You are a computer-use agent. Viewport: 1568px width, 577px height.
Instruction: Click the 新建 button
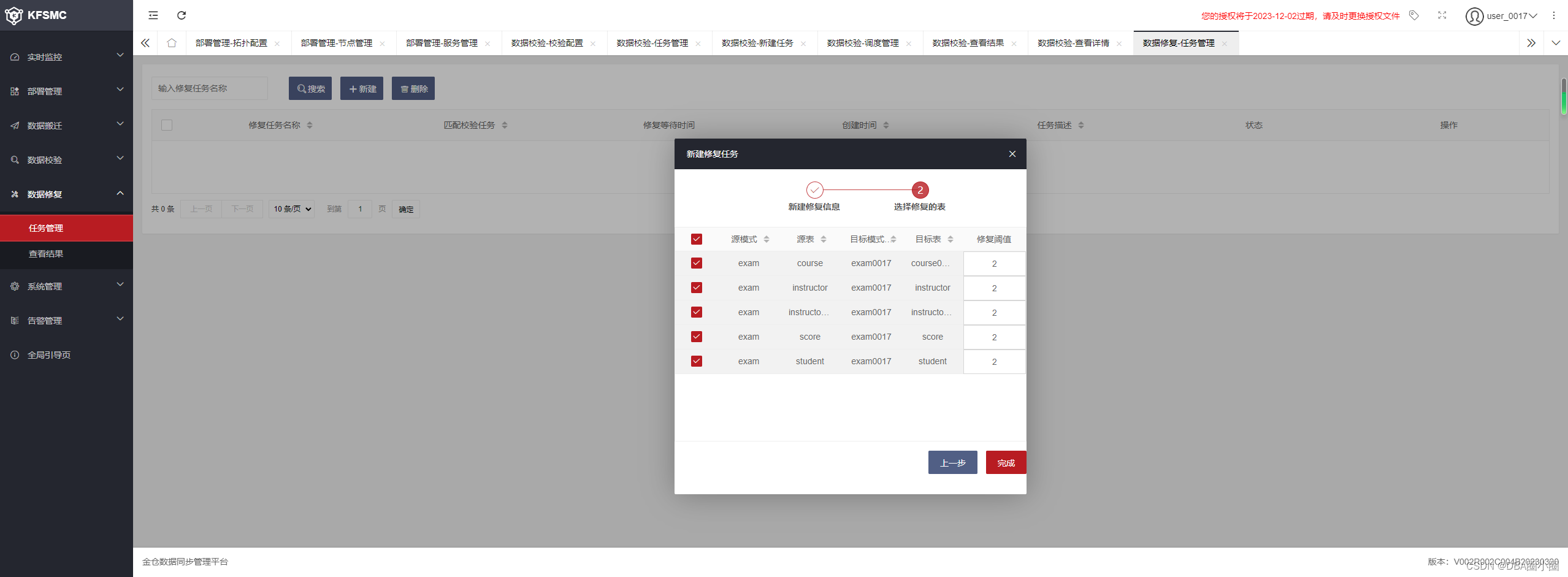pyautogui.click(x=362, y=88)
